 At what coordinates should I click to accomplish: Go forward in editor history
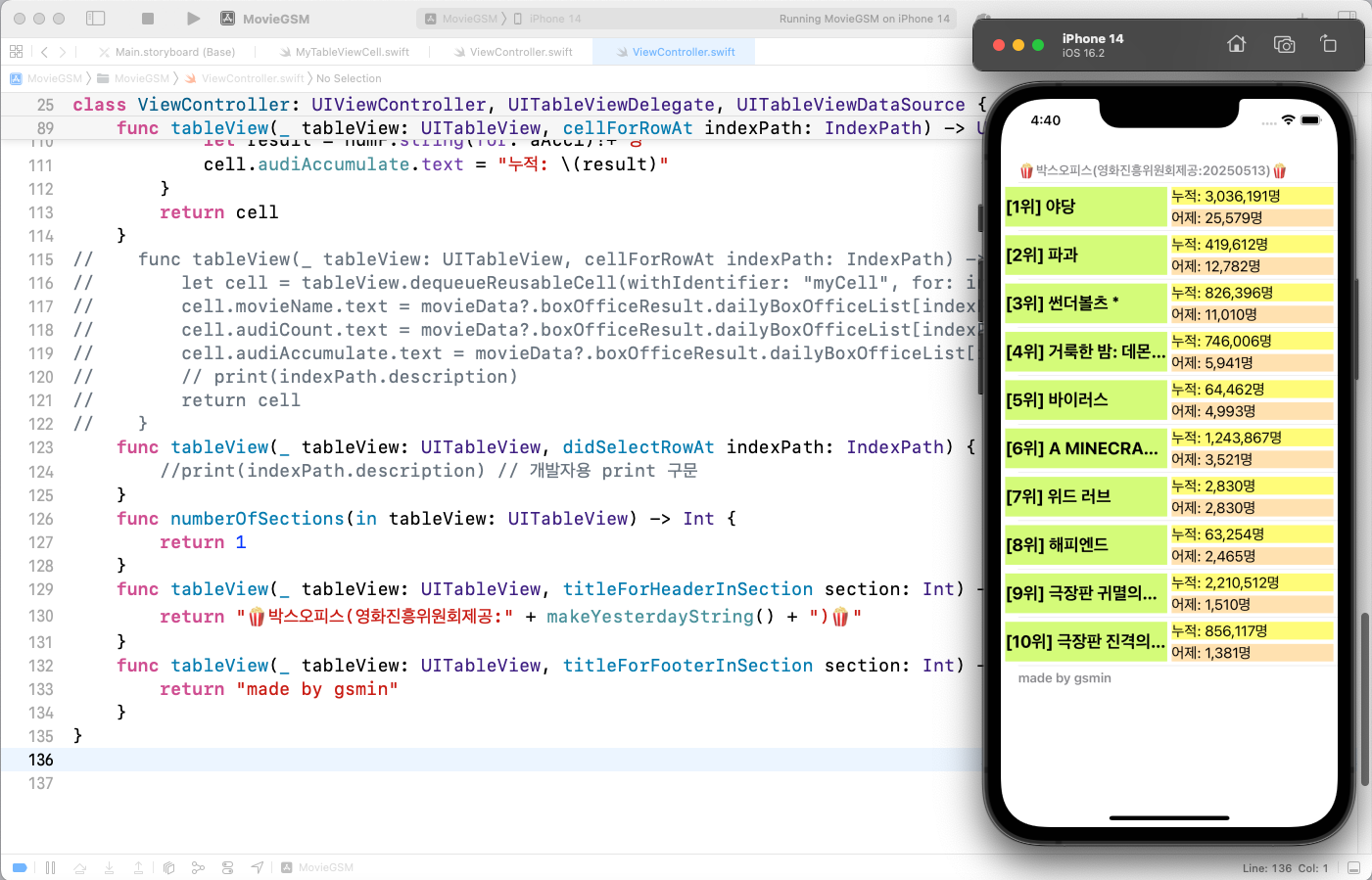click(x=63, y=52)
